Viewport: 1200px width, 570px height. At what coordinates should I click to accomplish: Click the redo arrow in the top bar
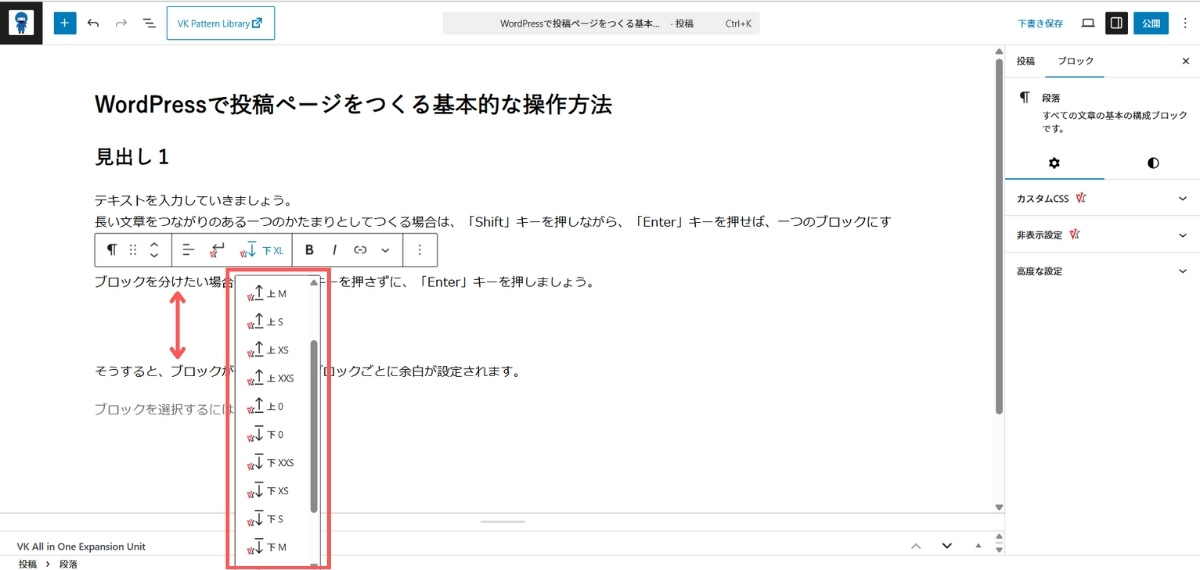pyautogui.click(x=121, y=22)
